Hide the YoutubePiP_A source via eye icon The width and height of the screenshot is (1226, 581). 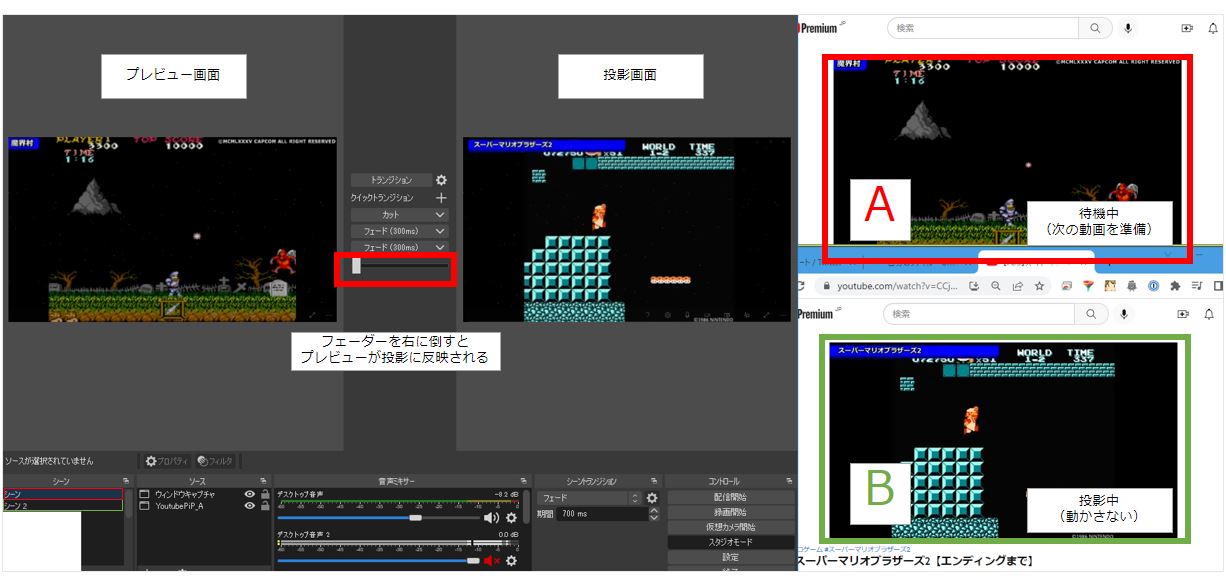coord(250,506)
